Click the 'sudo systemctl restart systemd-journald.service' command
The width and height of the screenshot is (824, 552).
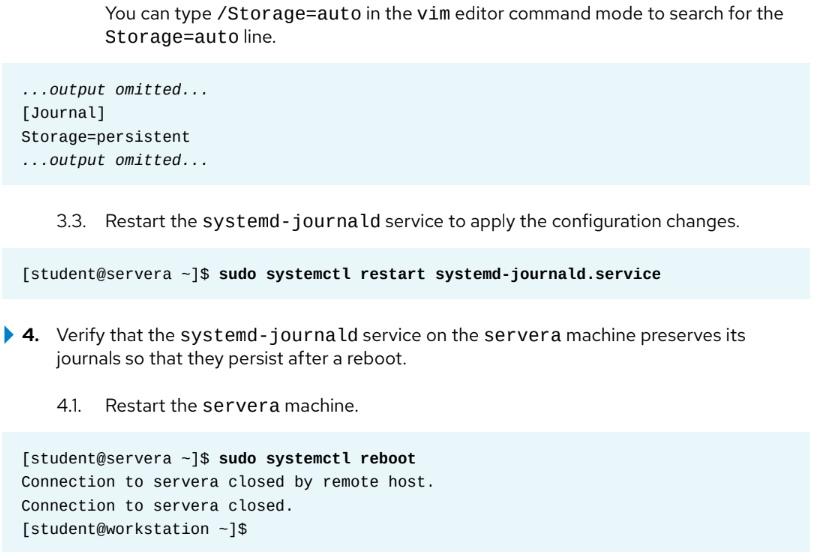(440, 274)
